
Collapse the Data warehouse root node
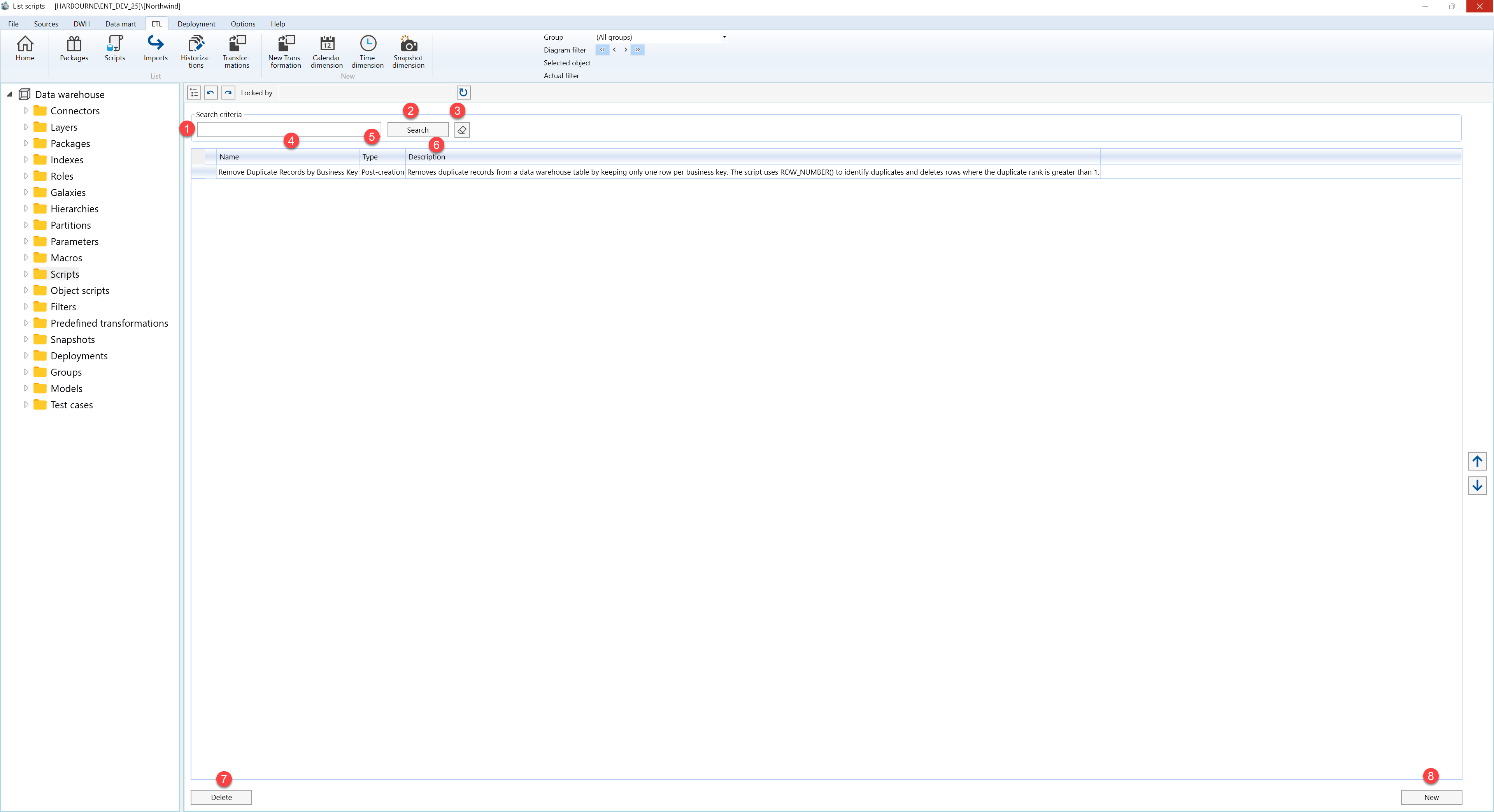point(9,94)
